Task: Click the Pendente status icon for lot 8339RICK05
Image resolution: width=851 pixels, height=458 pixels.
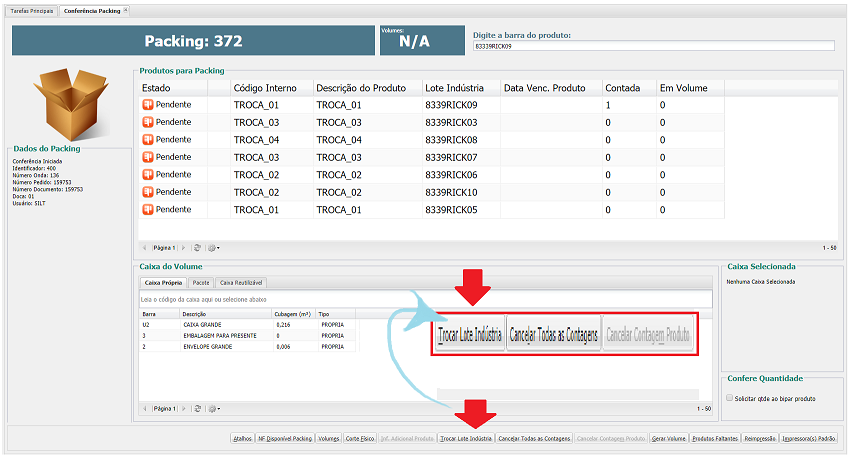Action: tap(148, 209)
